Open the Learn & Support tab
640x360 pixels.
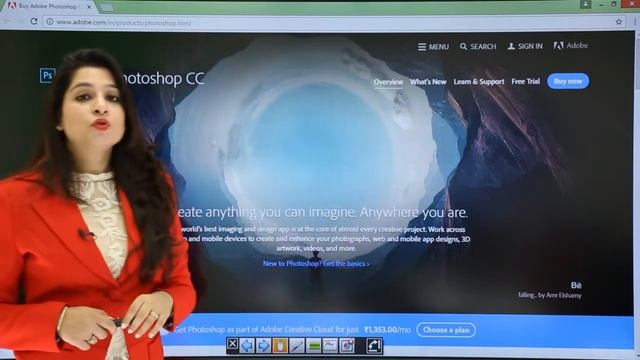tap(479, 82)
